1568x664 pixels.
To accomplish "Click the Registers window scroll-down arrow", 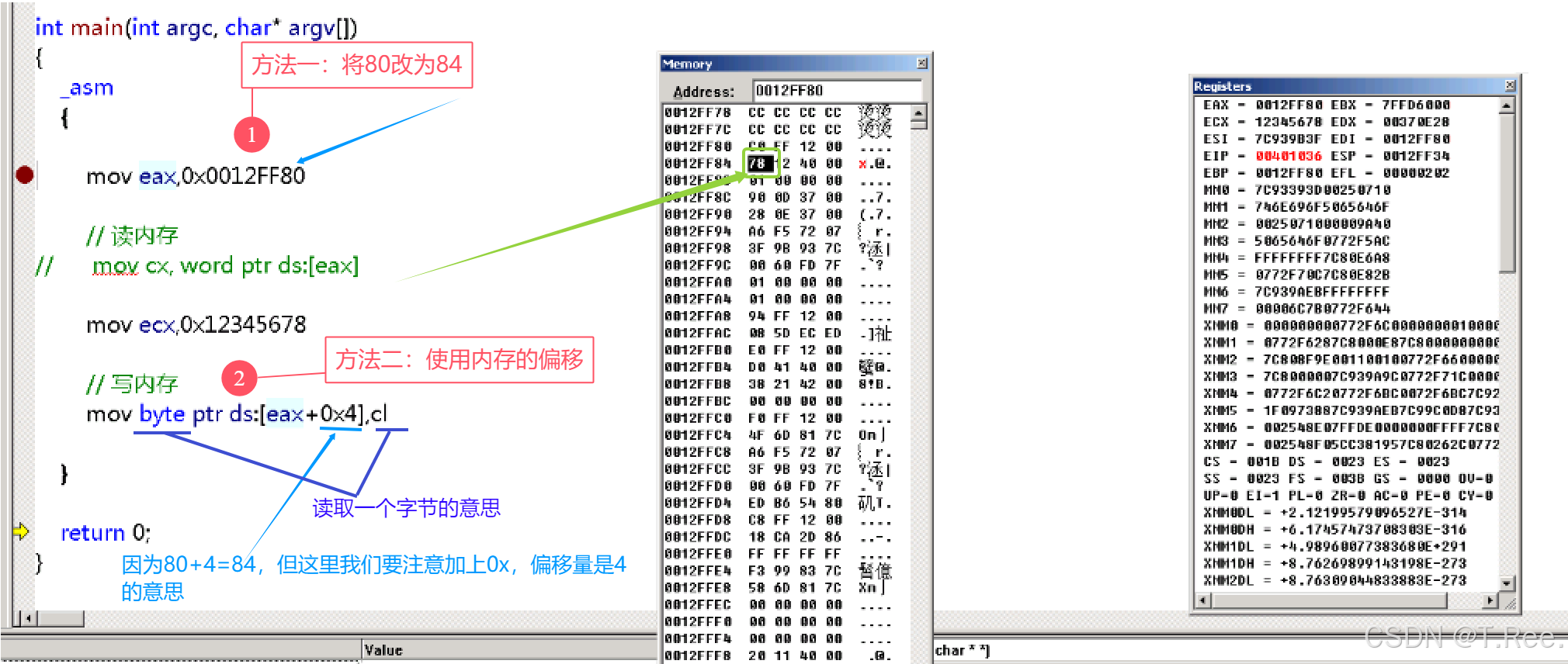I will click(1507, 583).
